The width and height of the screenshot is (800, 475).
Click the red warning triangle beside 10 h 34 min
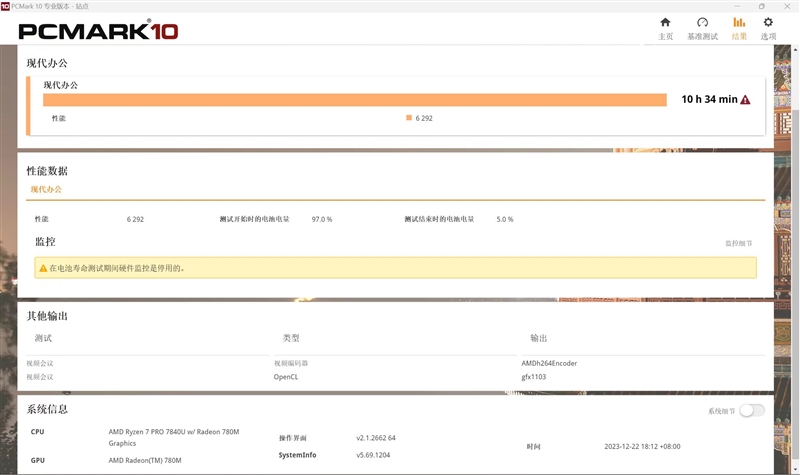click(745, 100)
